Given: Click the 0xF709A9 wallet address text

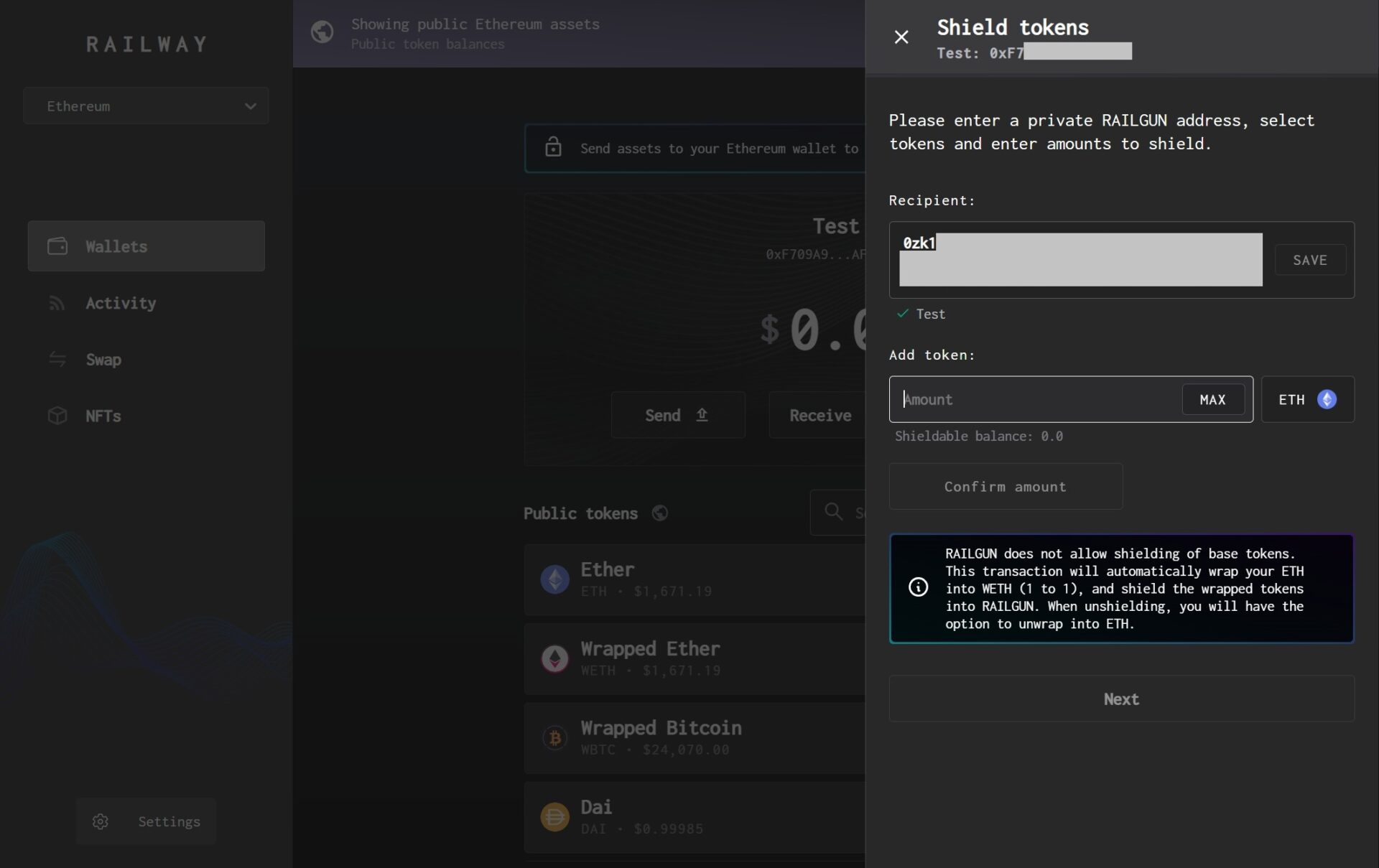Looking at the screenshot, I should click(815, 254).
